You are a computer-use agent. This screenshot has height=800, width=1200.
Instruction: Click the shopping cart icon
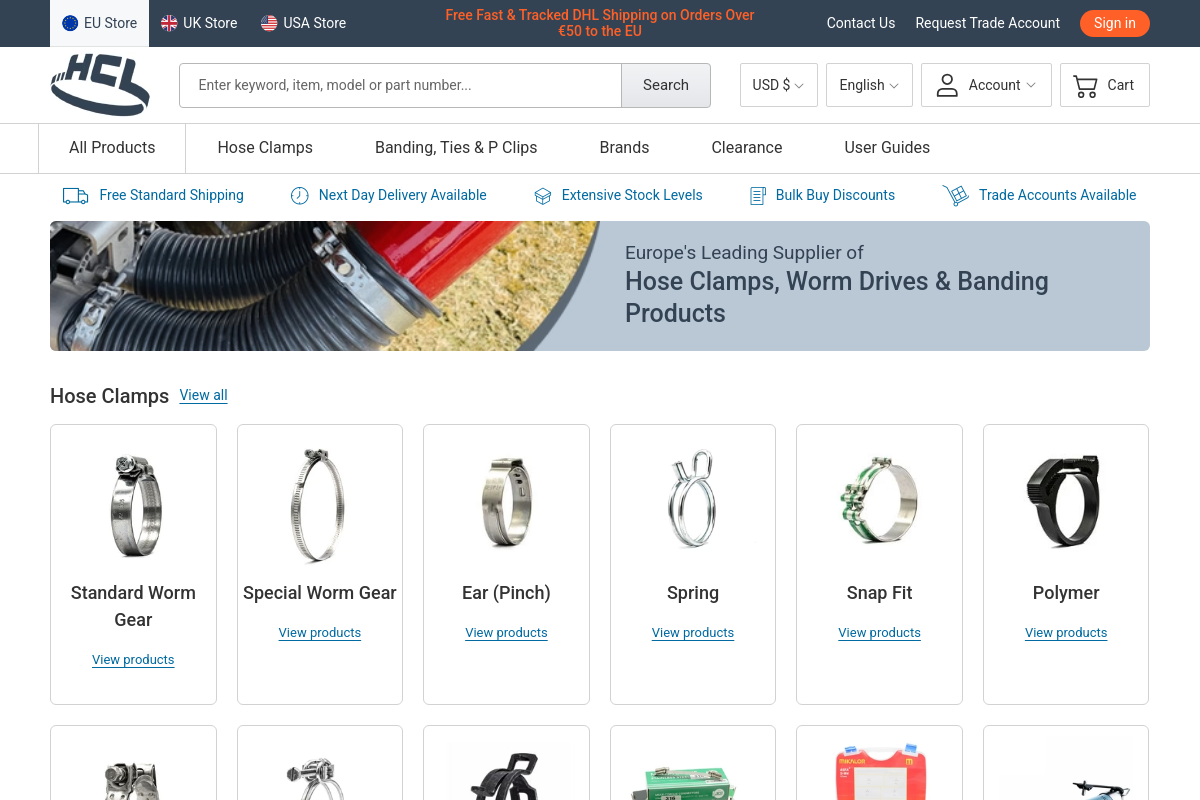click(x=1085, y=86)
